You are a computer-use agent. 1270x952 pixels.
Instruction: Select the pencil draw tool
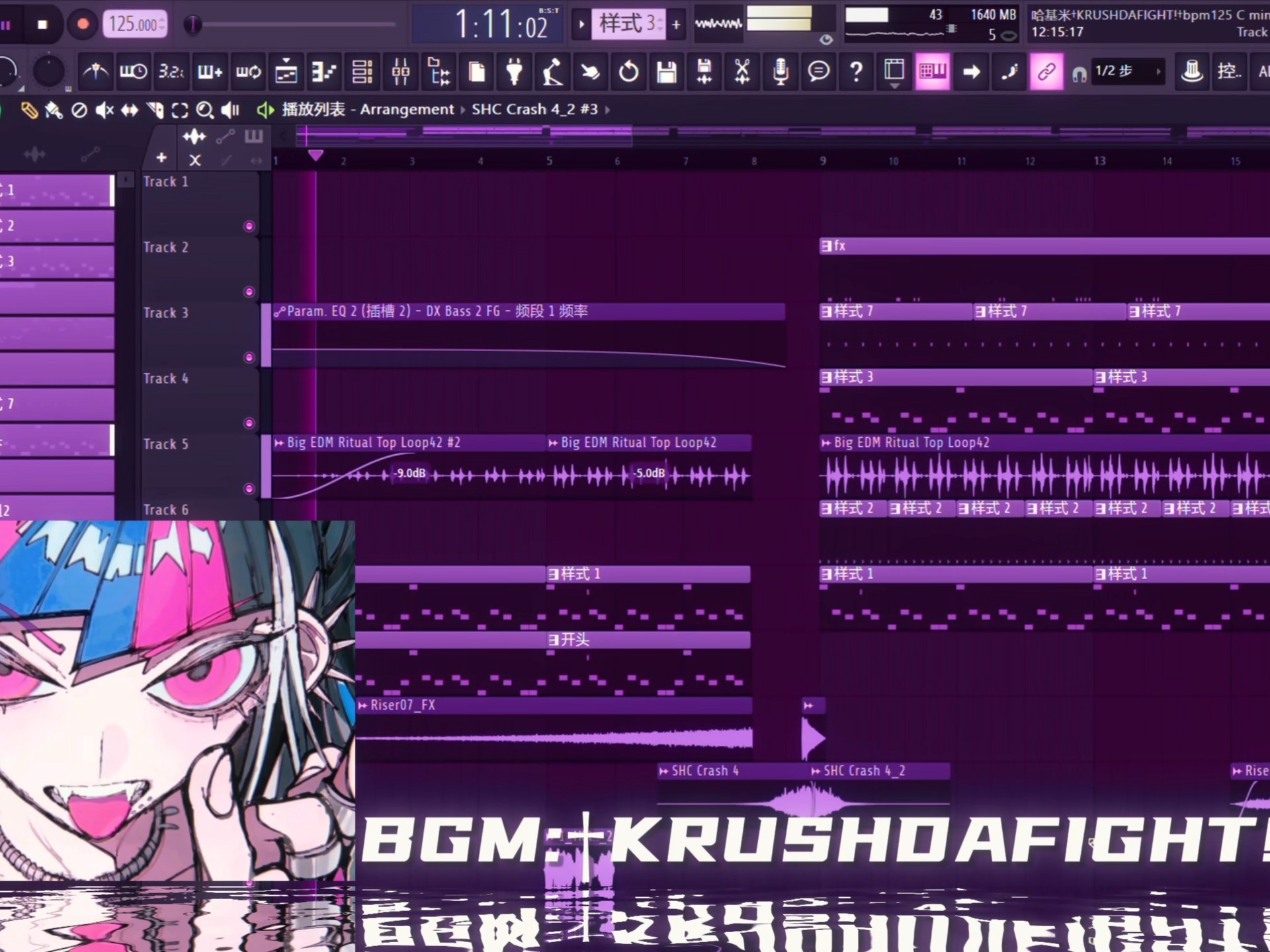pos(28,110)
